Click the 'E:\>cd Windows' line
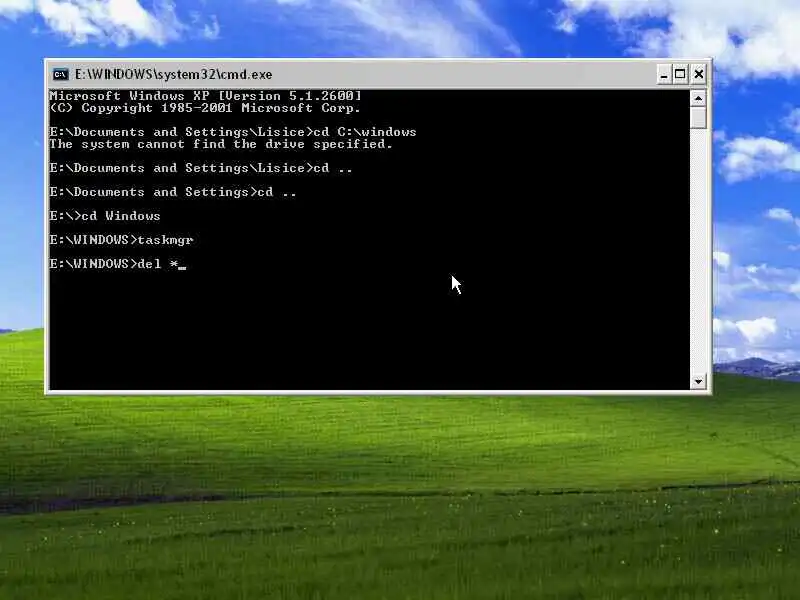 click(x=105, y=216)
